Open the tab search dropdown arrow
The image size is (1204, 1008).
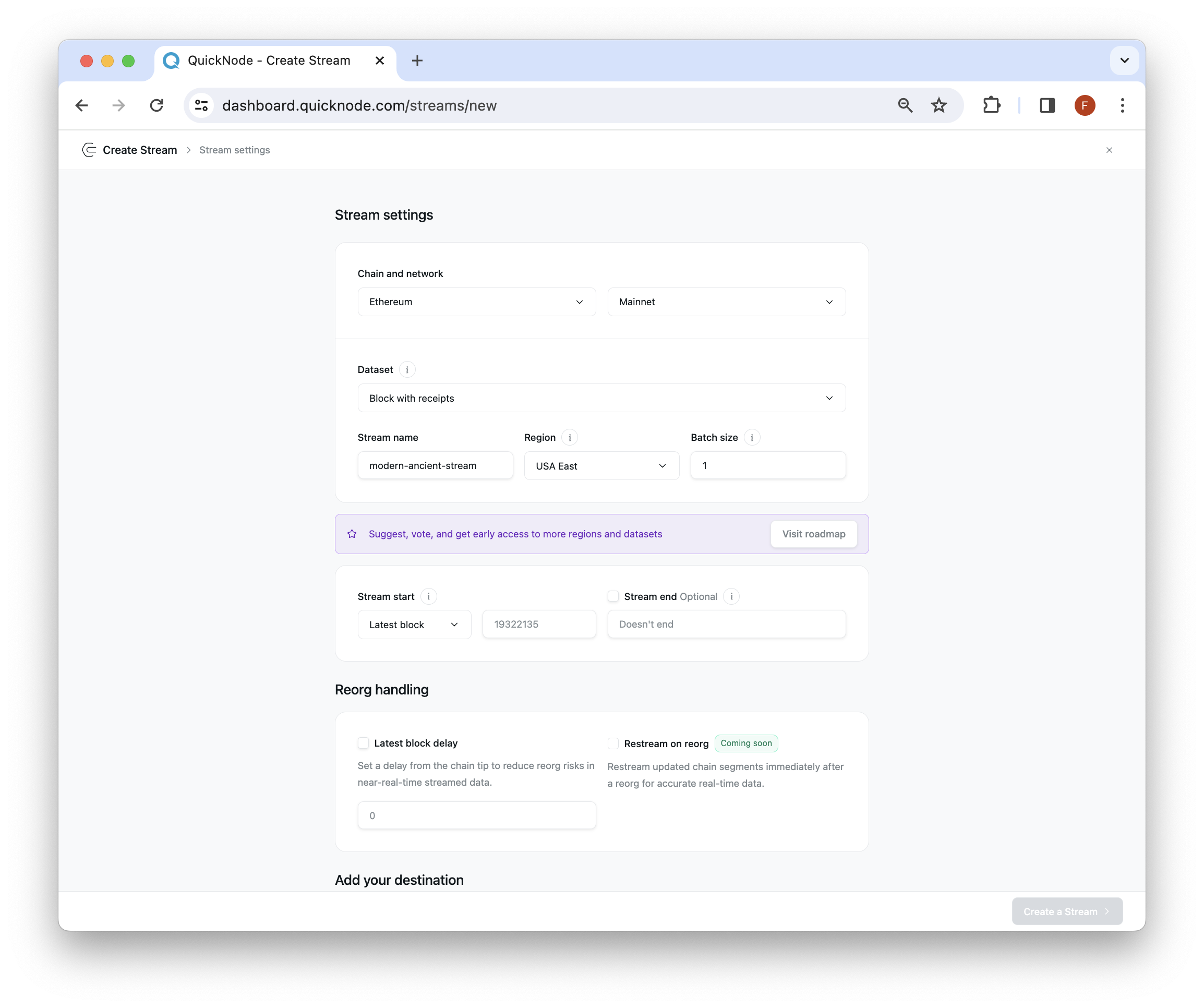(x=1124, y=61)
